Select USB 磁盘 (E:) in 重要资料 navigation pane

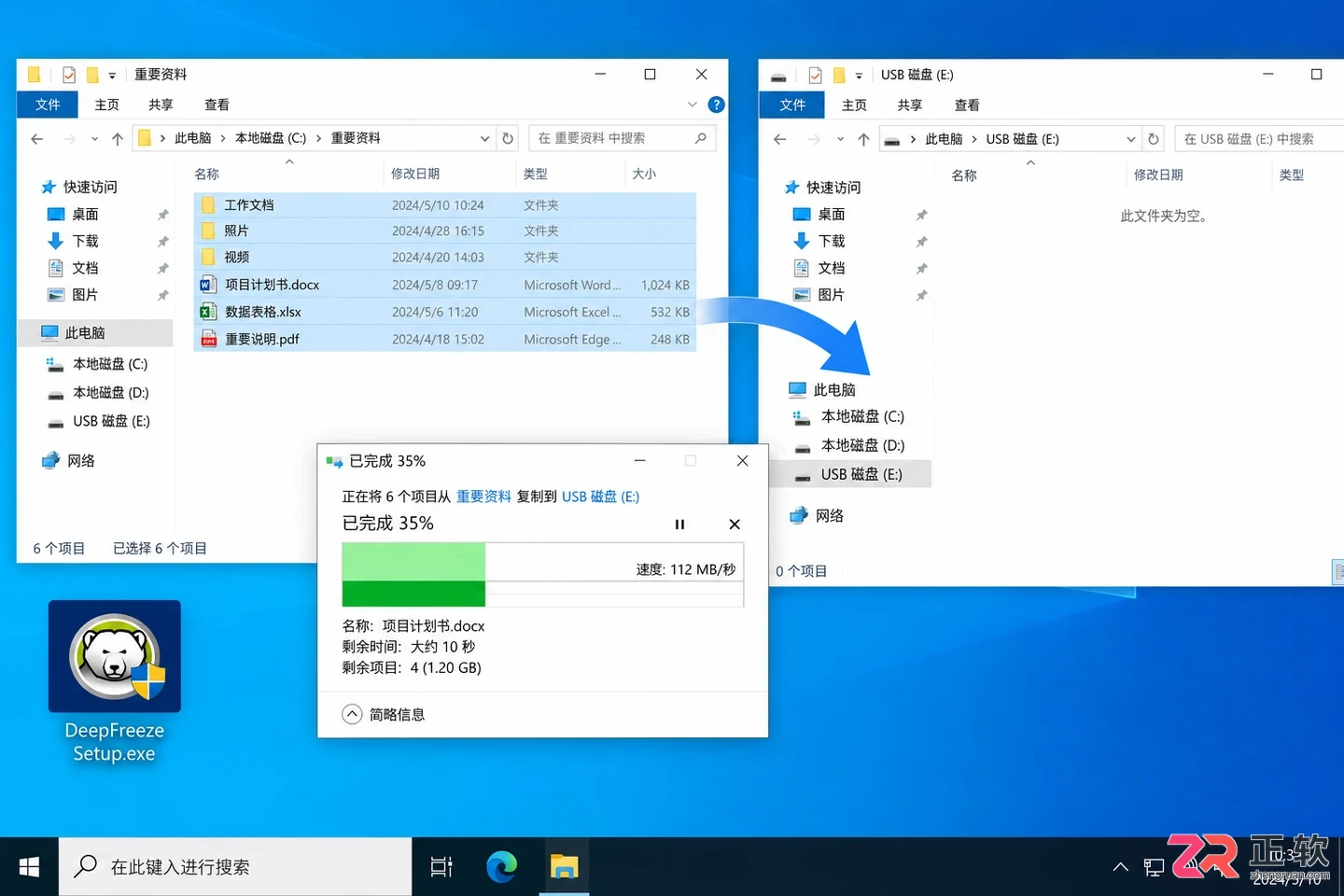(x=111, y=421)
